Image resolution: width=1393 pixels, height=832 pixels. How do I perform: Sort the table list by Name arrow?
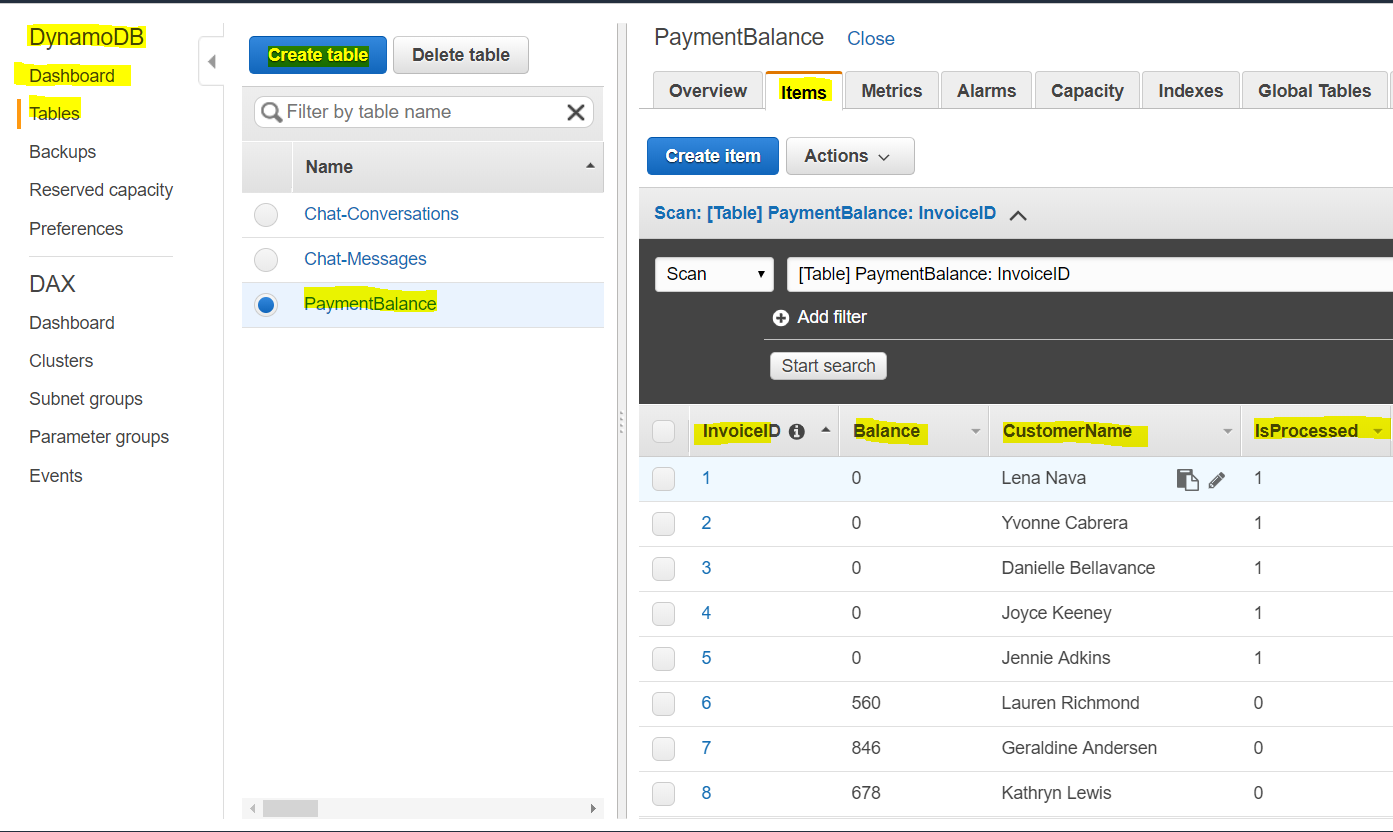(590, 166)
